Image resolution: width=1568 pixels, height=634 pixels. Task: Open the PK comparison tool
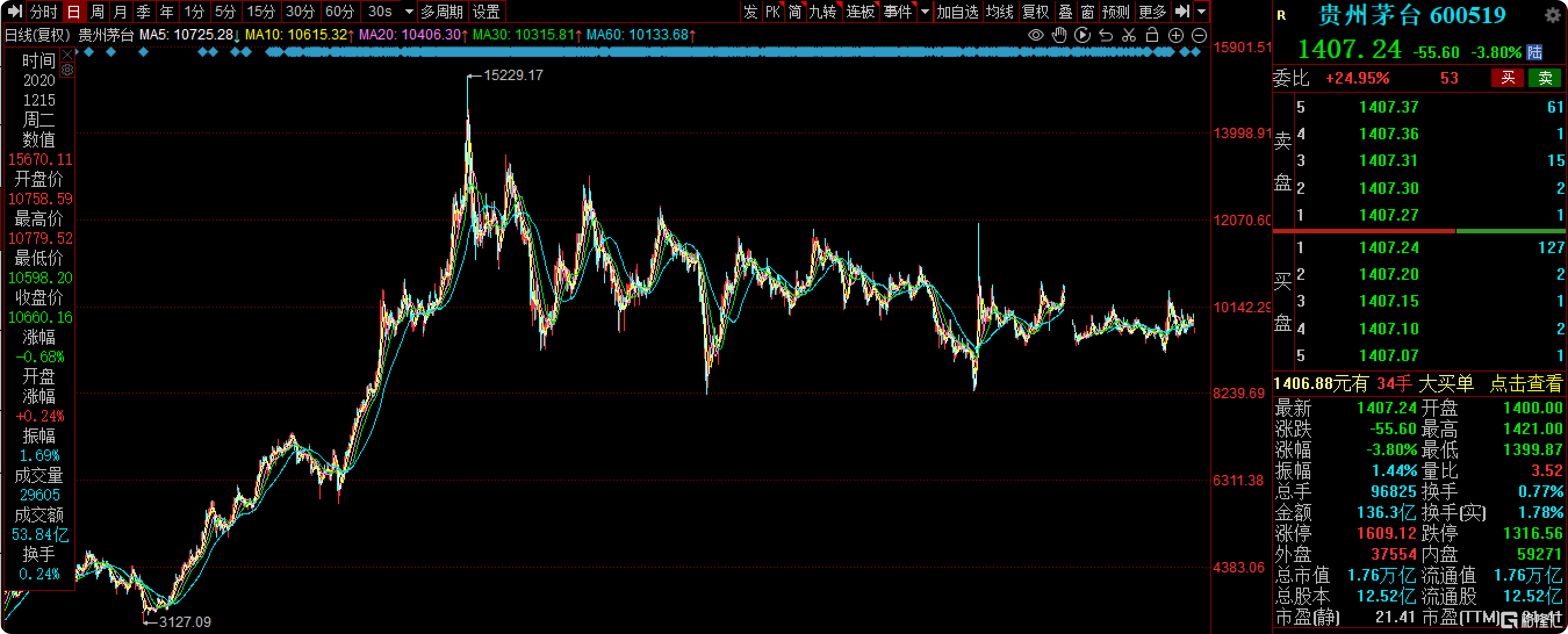point(772,11)
